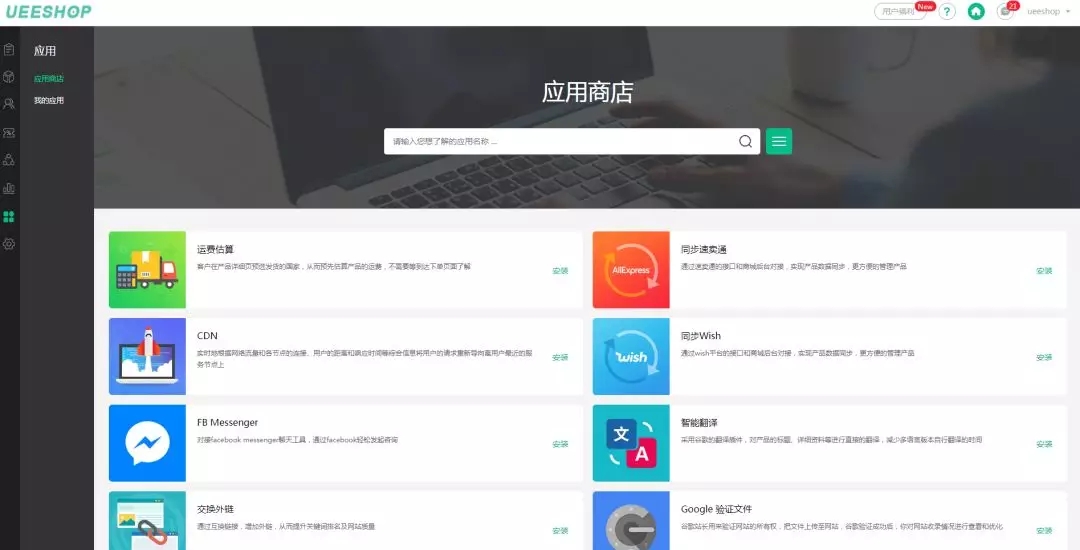Image resolution: width=1080 pixels, height=550 pixels.
Task: Click the CDN app thumbnail
Action: [x=147, y=357]
